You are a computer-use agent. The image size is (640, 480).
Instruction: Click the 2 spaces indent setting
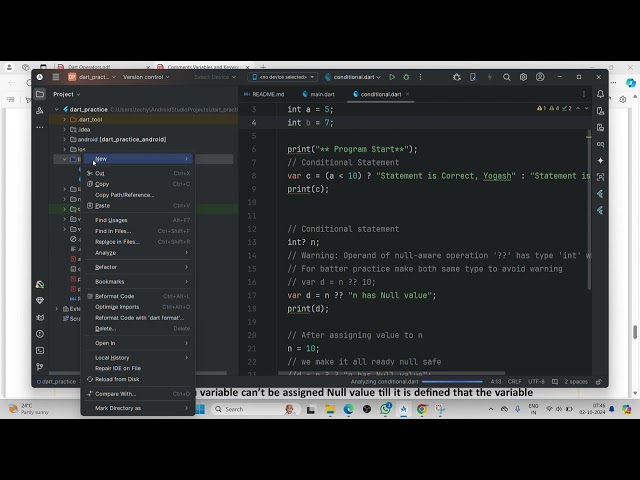click(x=576, y=382)
